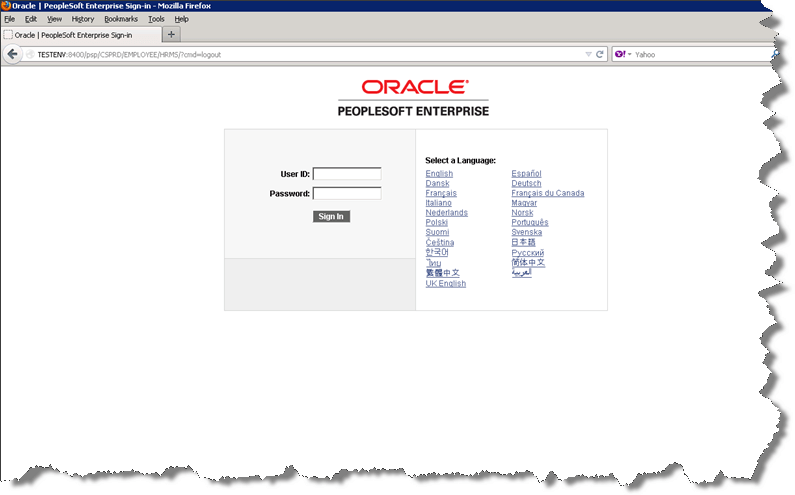
Task: Select Traditional Chinese language link
Action: point(443,273)
